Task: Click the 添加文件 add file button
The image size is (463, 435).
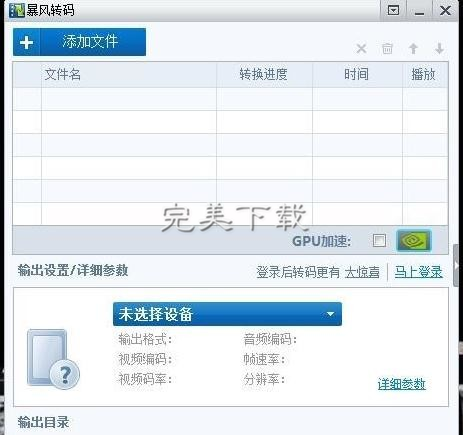Action: 79,42
